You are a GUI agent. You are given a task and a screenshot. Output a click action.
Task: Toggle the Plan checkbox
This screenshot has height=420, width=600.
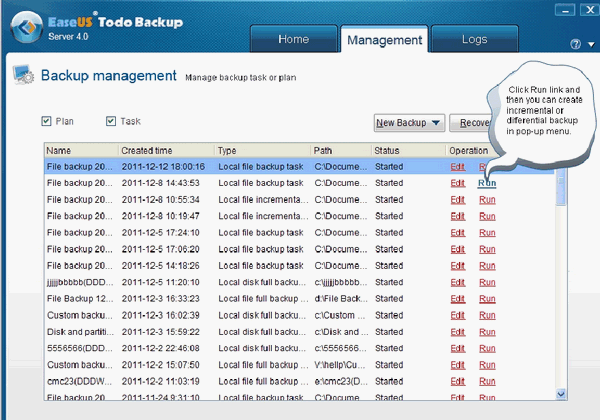(46, 121)
